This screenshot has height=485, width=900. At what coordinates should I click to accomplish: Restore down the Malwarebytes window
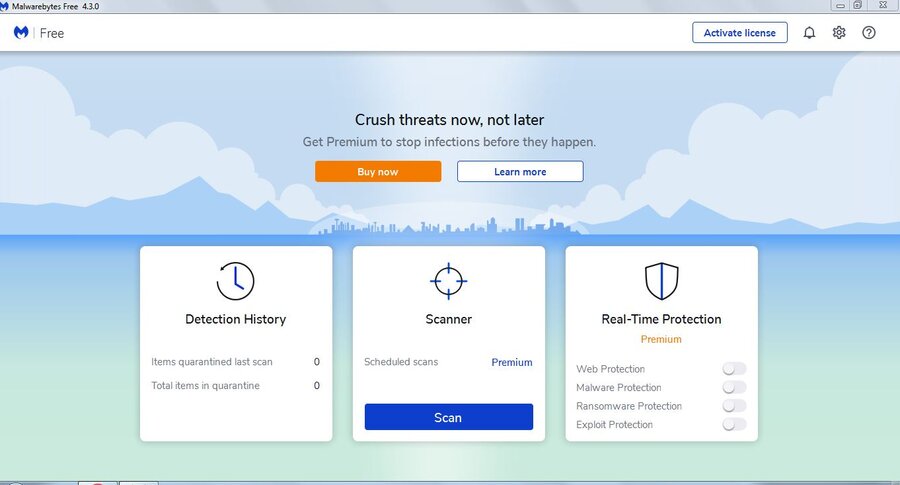tap(858, 6)
